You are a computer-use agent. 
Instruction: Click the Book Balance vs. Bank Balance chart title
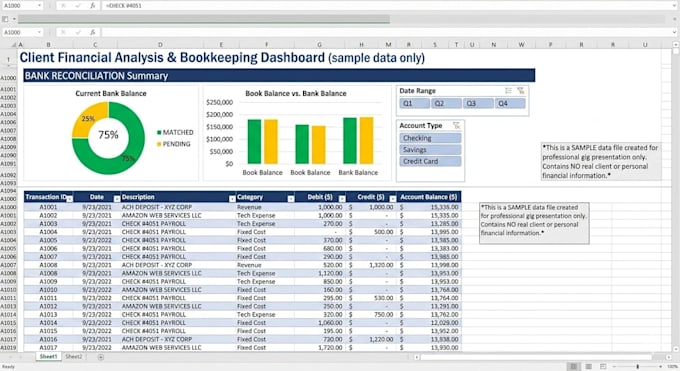pyautogui.click(x=296, y=93)
